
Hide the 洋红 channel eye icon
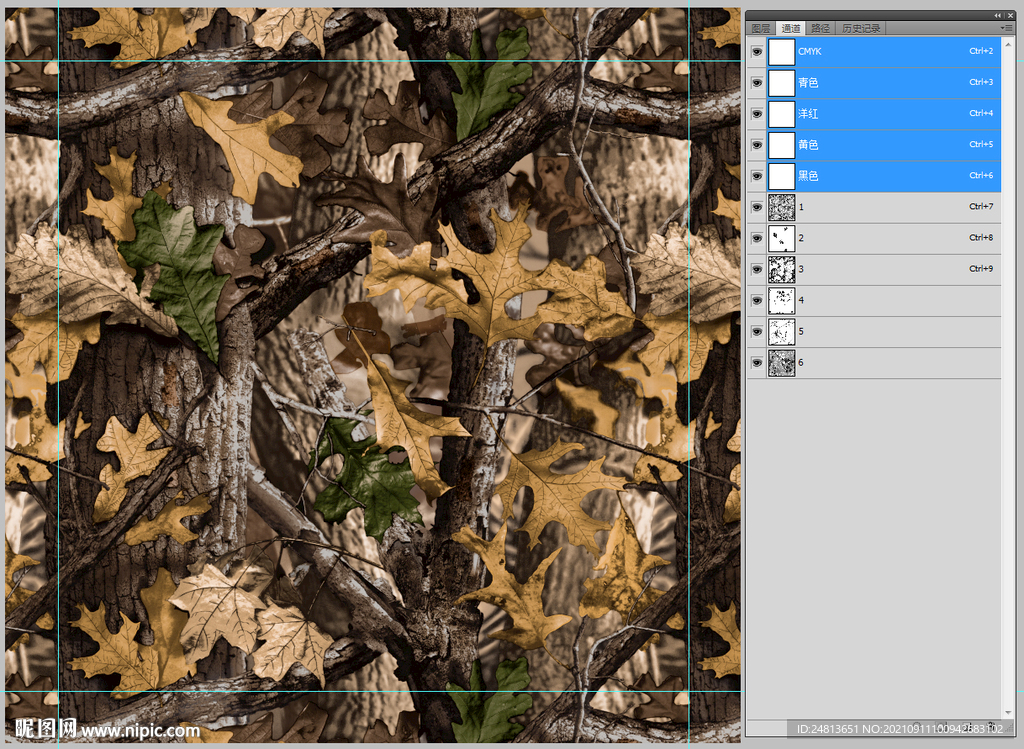click(757, 114)
